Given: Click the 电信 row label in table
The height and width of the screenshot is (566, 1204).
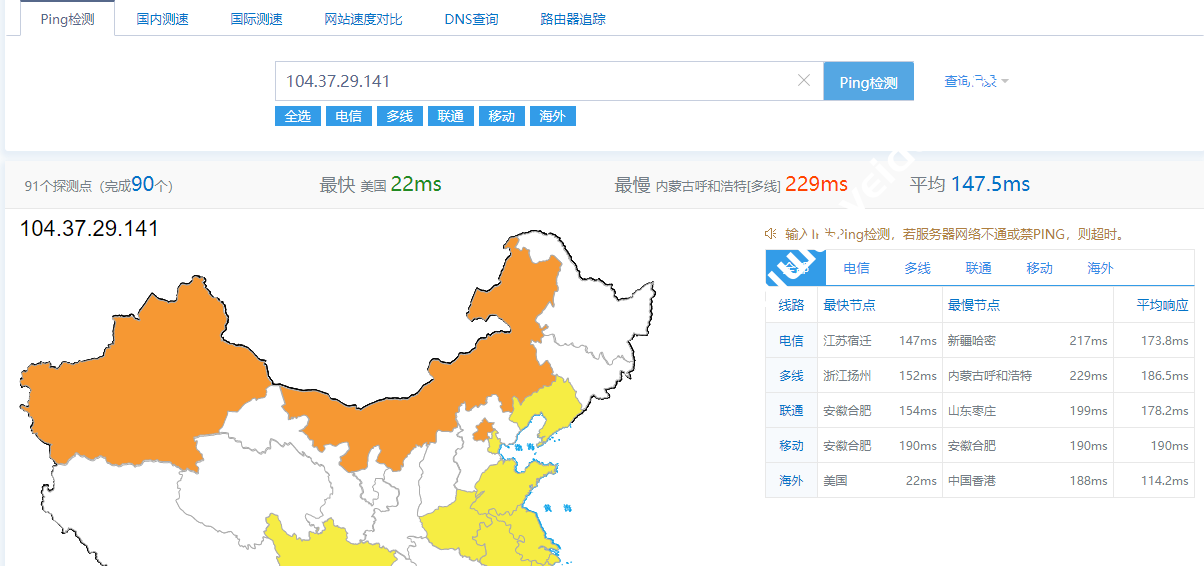Looking at the screenshot, I should (791, 341).
